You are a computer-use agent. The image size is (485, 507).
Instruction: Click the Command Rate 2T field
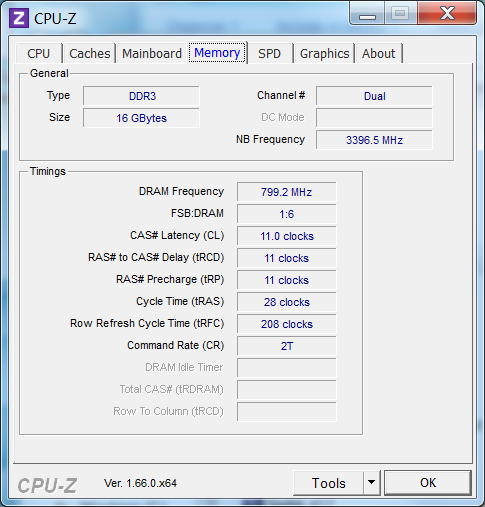pos(287,346)
